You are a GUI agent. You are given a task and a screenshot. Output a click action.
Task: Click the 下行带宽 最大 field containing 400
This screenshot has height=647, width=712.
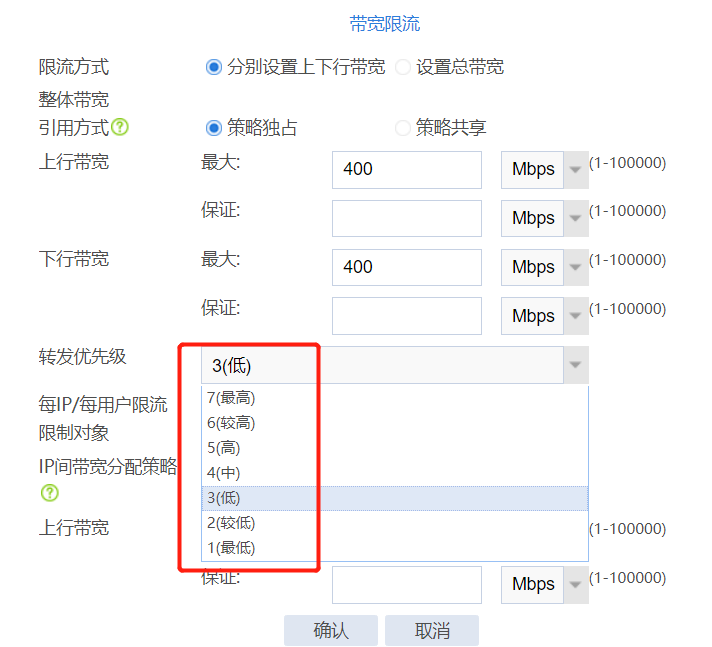(406, 267)
